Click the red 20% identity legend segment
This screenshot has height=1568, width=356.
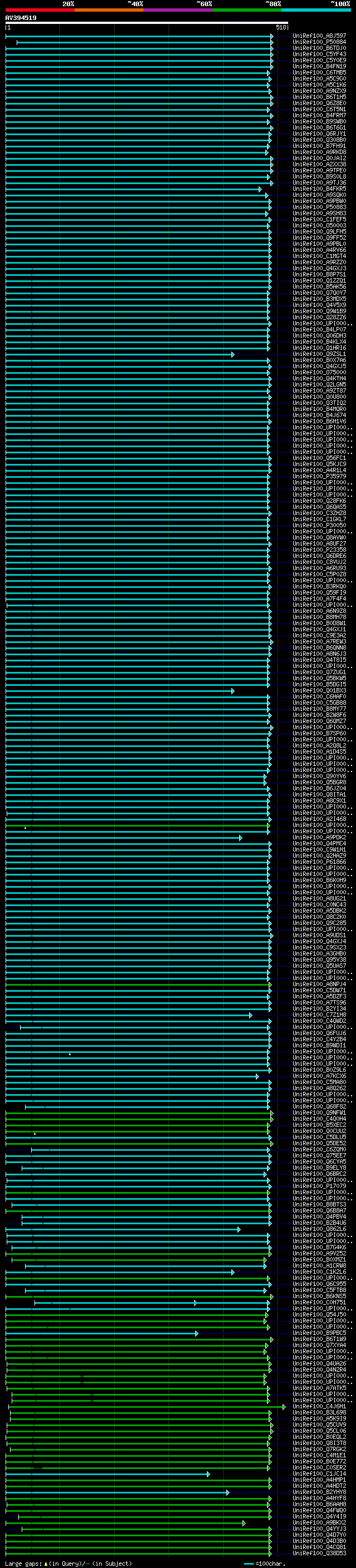40,10
